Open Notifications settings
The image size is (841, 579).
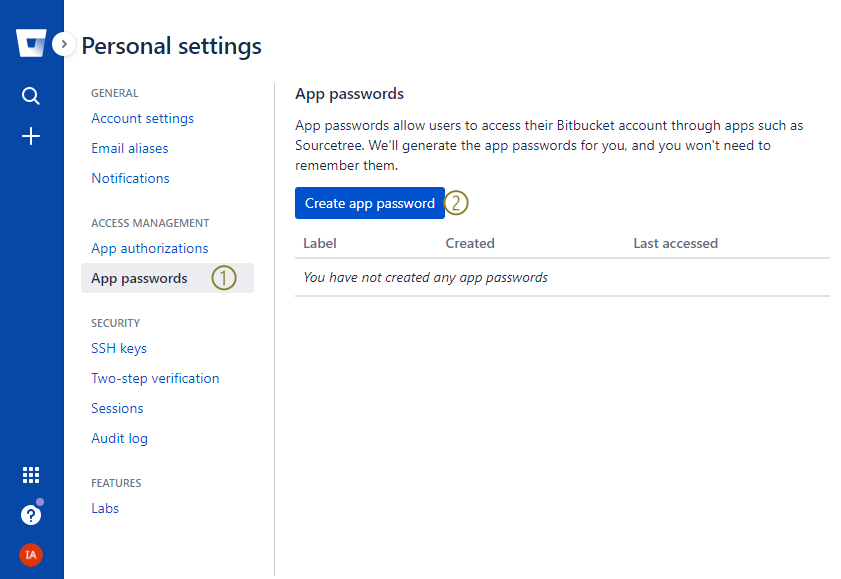(x=130, y=179)
